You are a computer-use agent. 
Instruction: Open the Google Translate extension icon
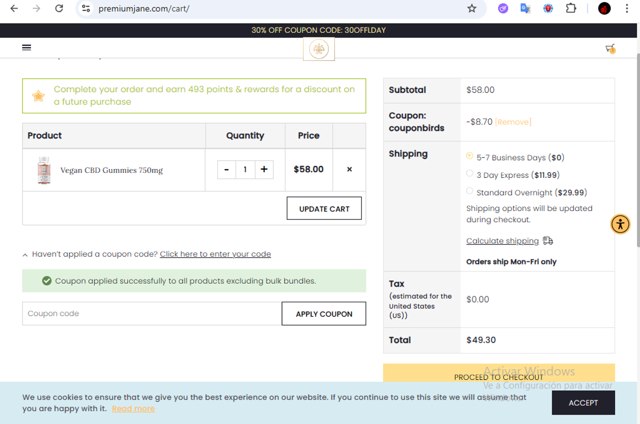(x=525, y=8)
